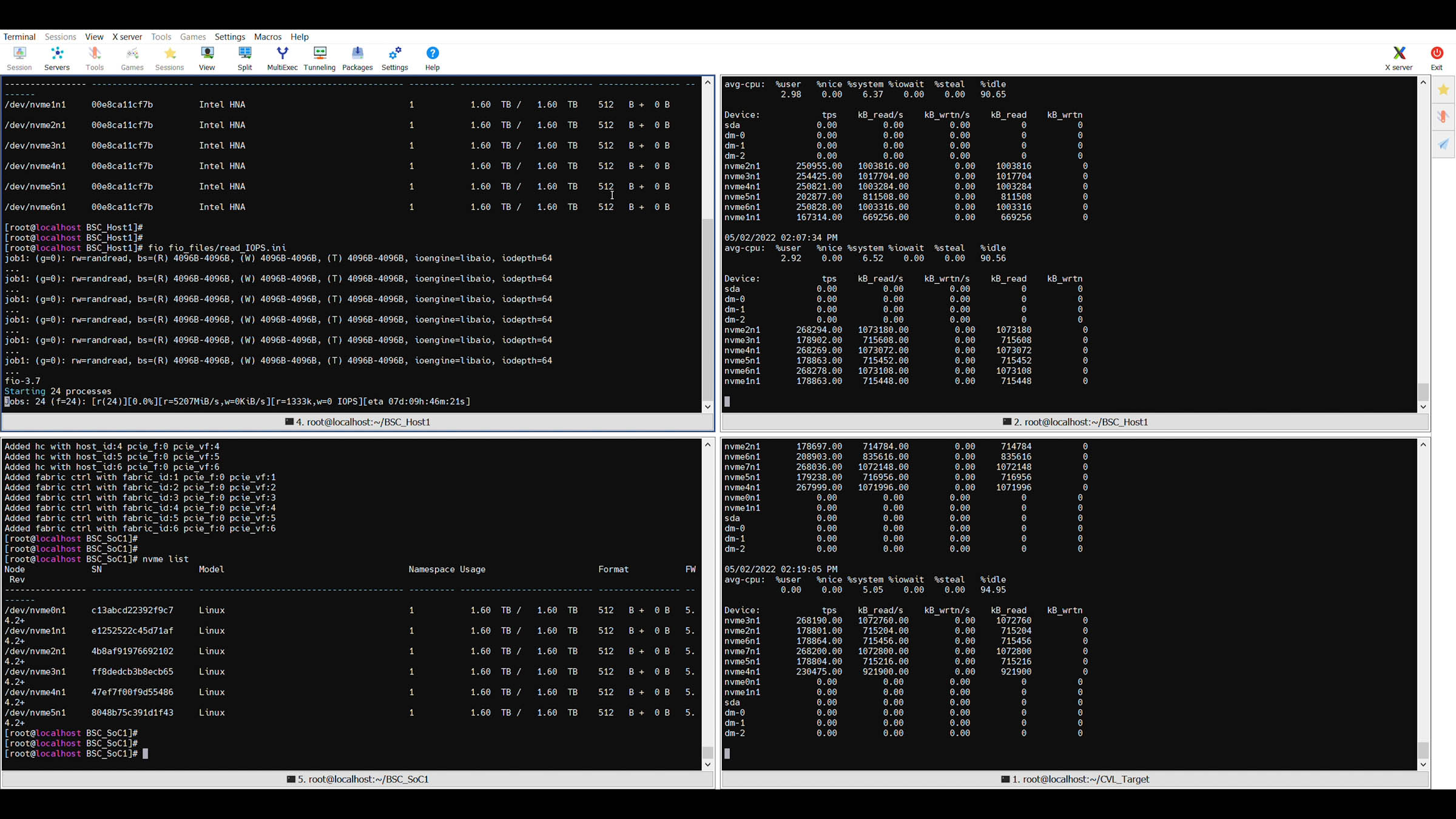The width and height of the screenshot is (1456, 819).
Task: Open the Terminal menu
Action: [x=19, y=36]
